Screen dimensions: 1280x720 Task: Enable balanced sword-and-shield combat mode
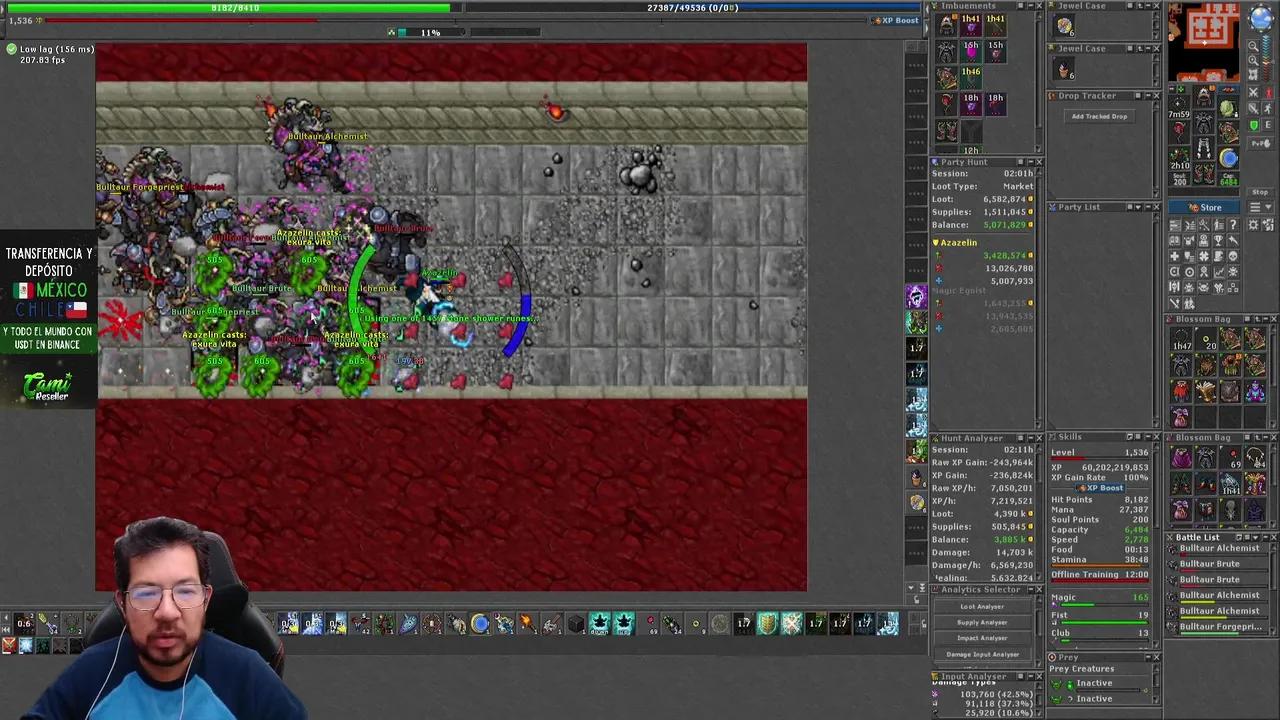click(1255, 109)
